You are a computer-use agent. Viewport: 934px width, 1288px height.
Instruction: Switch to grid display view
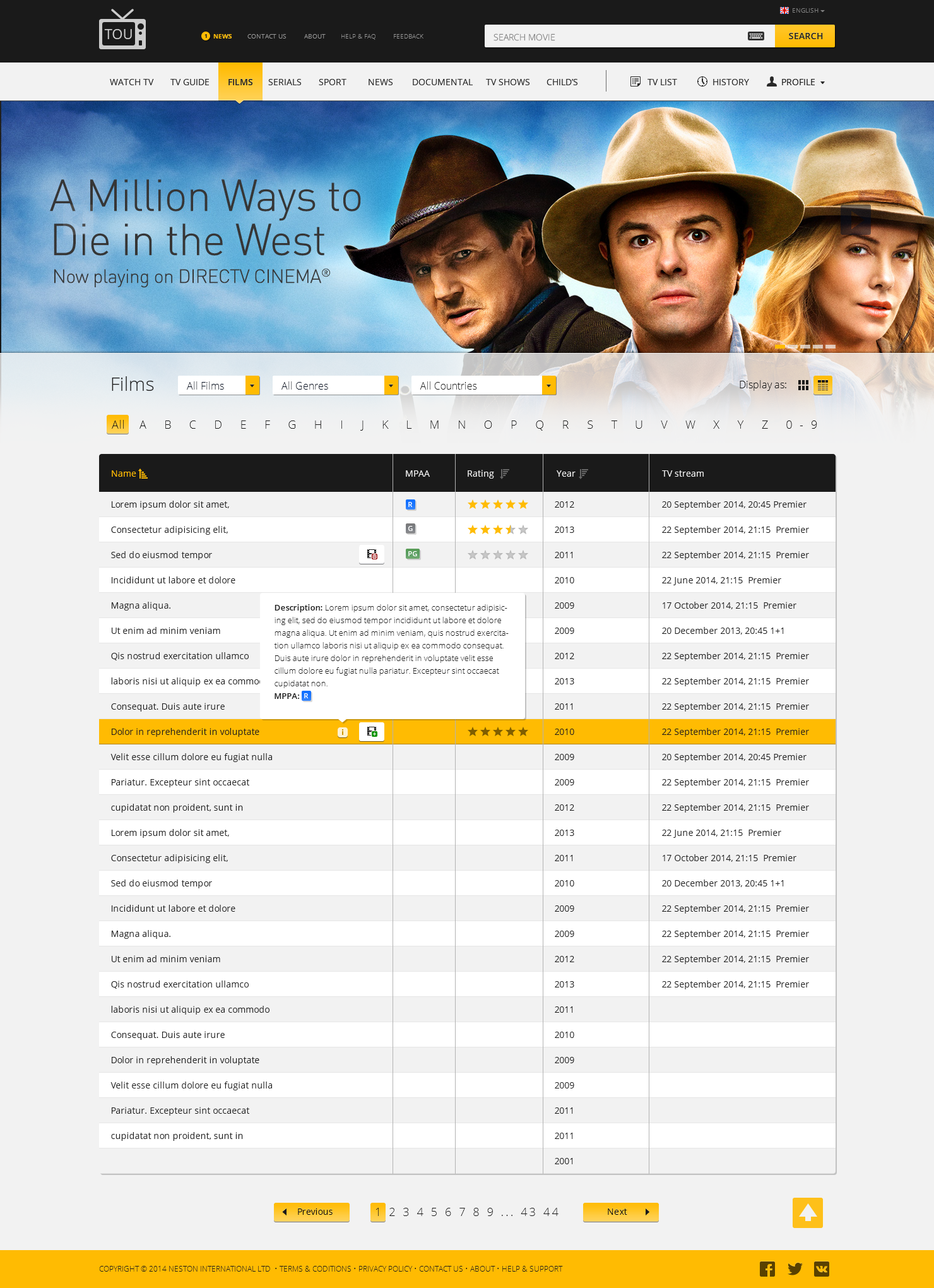click(803, 385)
